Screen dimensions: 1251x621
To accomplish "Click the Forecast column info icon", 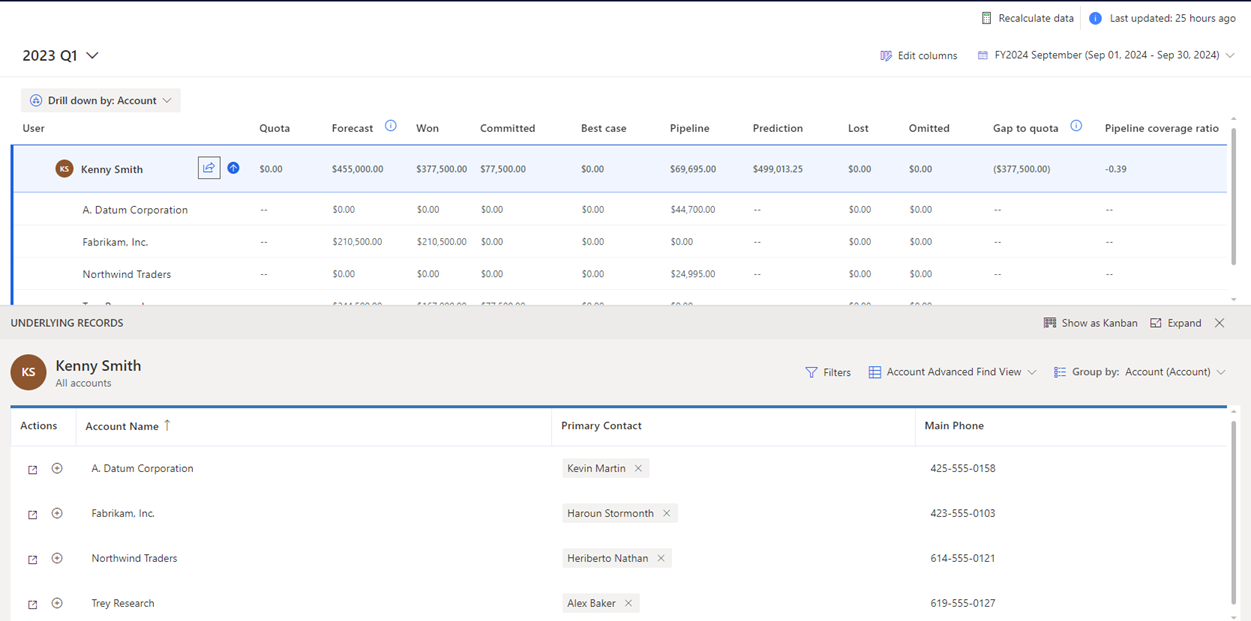I will (x=391, y=126).
